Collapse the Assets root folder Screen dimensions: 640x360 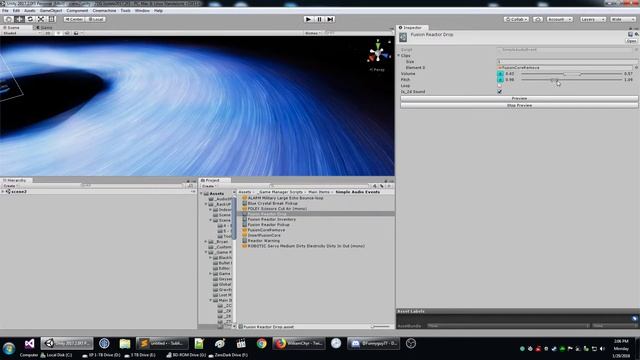[202, 193]
